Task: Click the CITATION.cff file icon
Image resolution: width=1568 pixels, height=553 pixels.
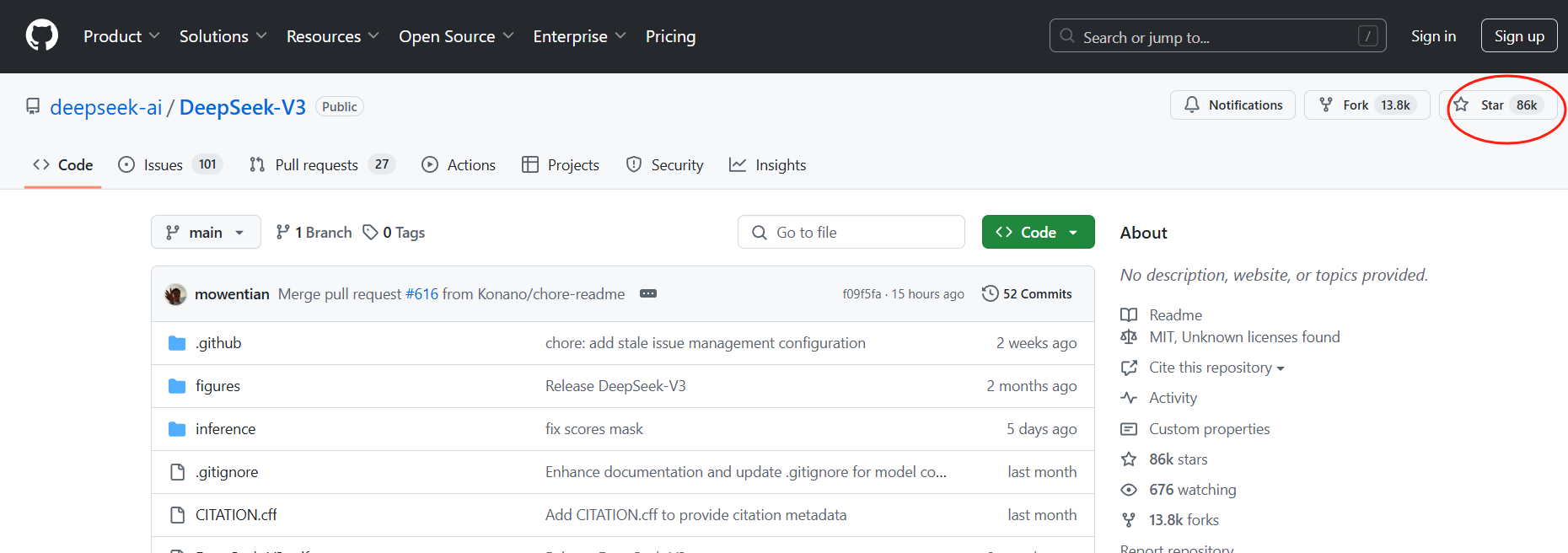Action: point(177,515)
